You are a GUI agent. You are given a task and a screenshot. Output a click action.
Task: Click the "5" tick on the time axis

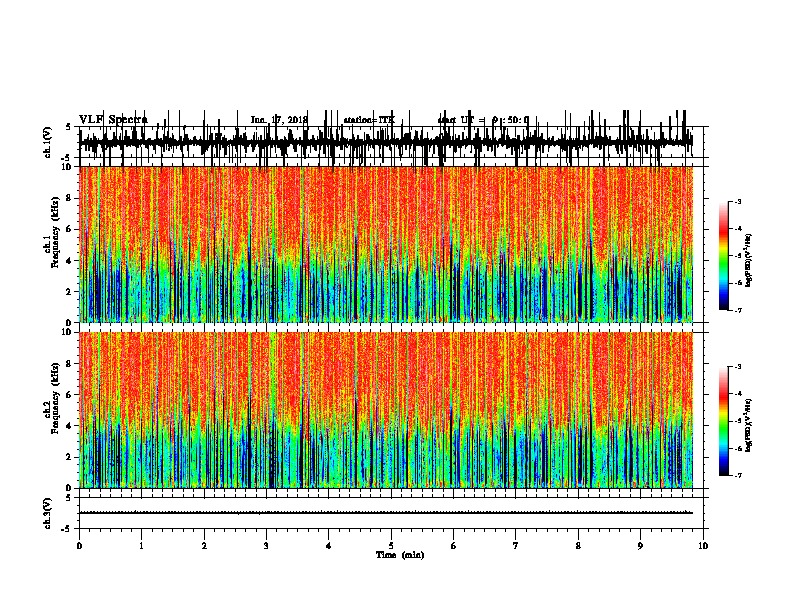[391, 546]
